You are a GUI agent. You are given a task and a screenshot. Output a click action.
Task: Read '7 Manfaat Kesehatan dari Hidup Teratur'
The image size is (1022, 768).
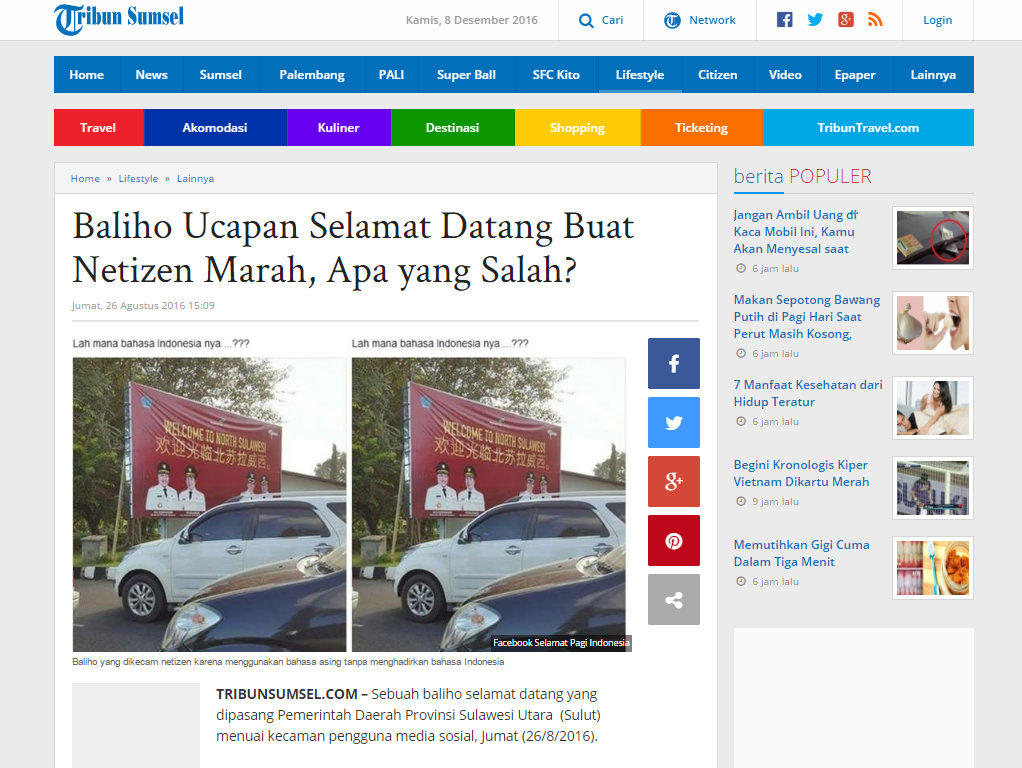(808, 393)
